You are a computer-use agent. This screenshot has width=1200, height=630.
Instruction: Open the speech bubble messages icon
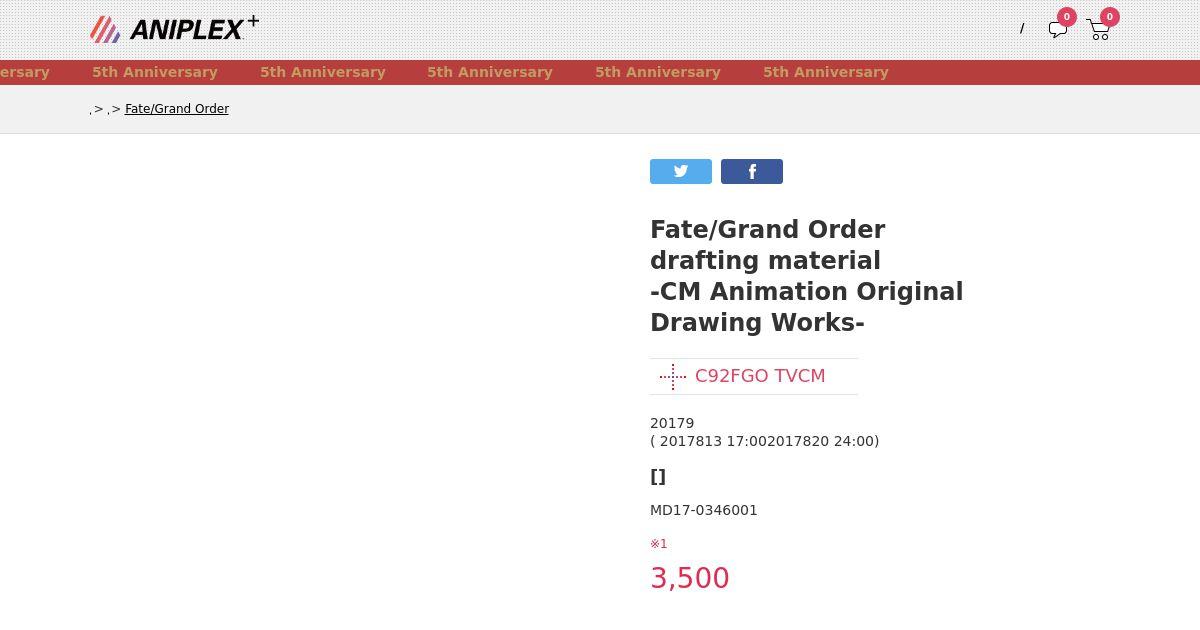(x=1057, y=30)
